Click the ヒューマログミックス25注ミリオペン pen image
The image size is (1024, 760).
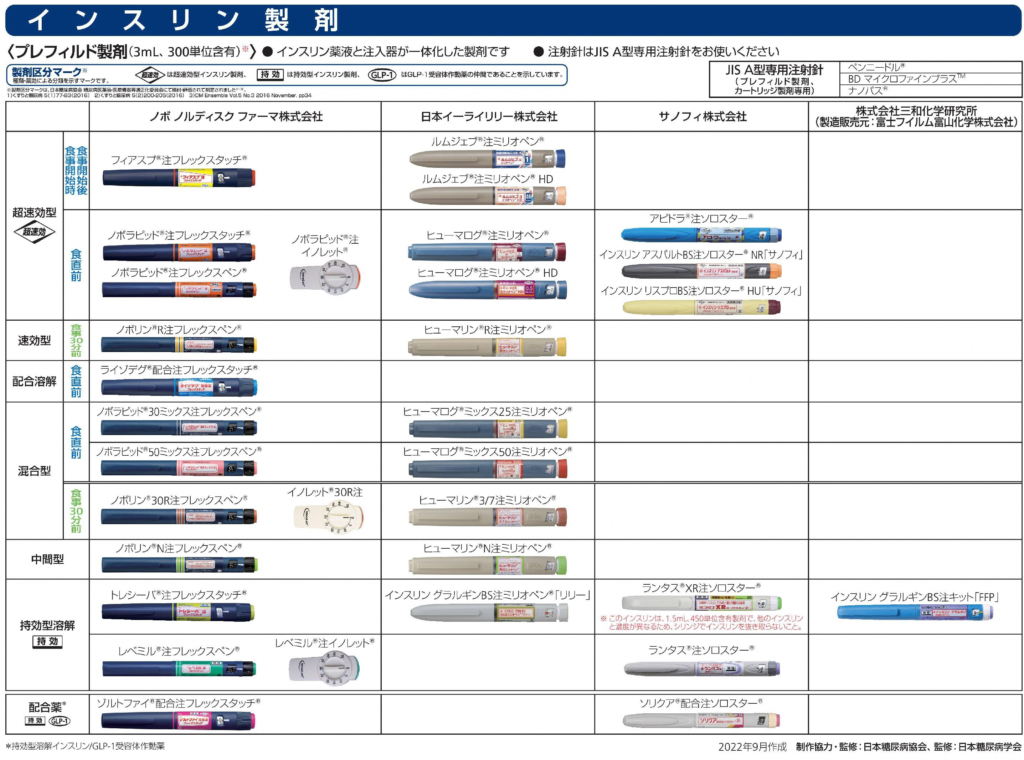[x=488, y=428]
